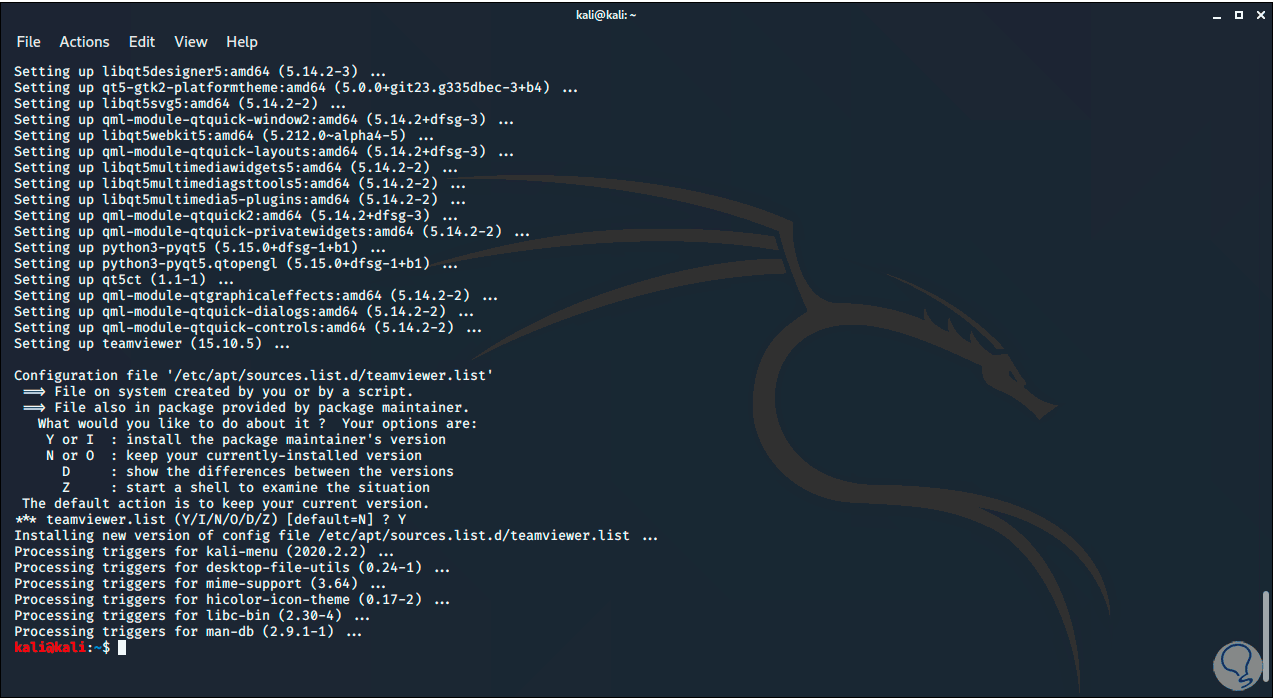Click 'Setting up libqt5webkit5:amd64' line
This screenshot has width=1274, height=700.
click(224, 136)
